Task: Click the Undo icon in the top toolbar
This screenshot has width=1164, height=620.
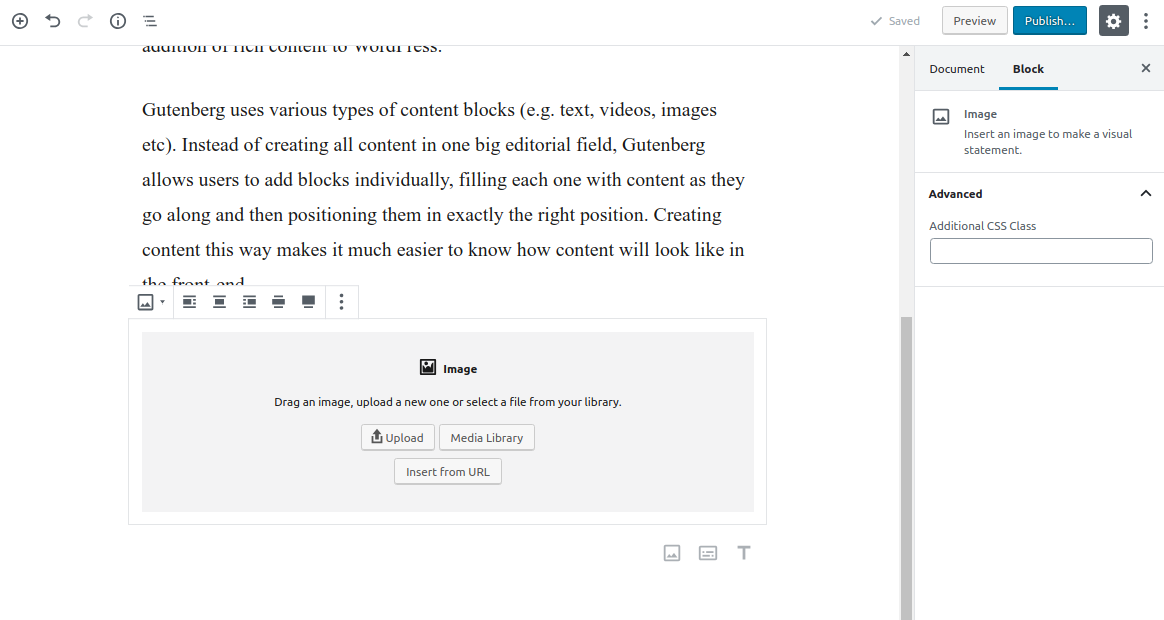Action: [52, 21]
